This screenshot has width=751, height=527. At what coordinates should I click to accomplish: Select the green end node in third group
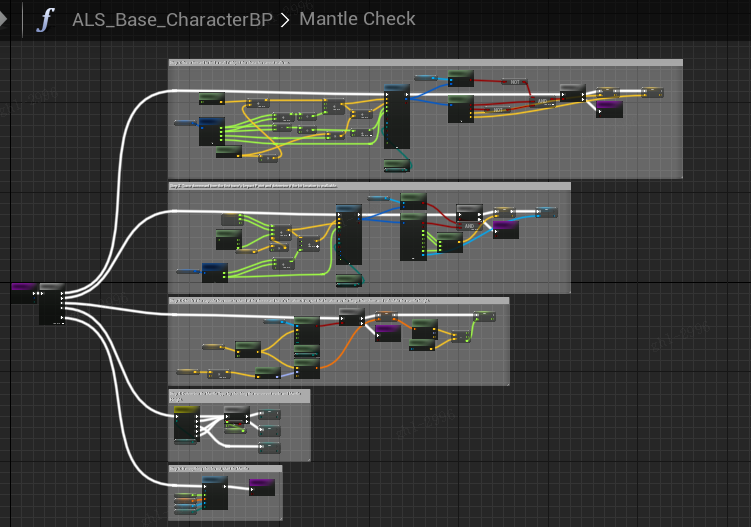[484, 317]
